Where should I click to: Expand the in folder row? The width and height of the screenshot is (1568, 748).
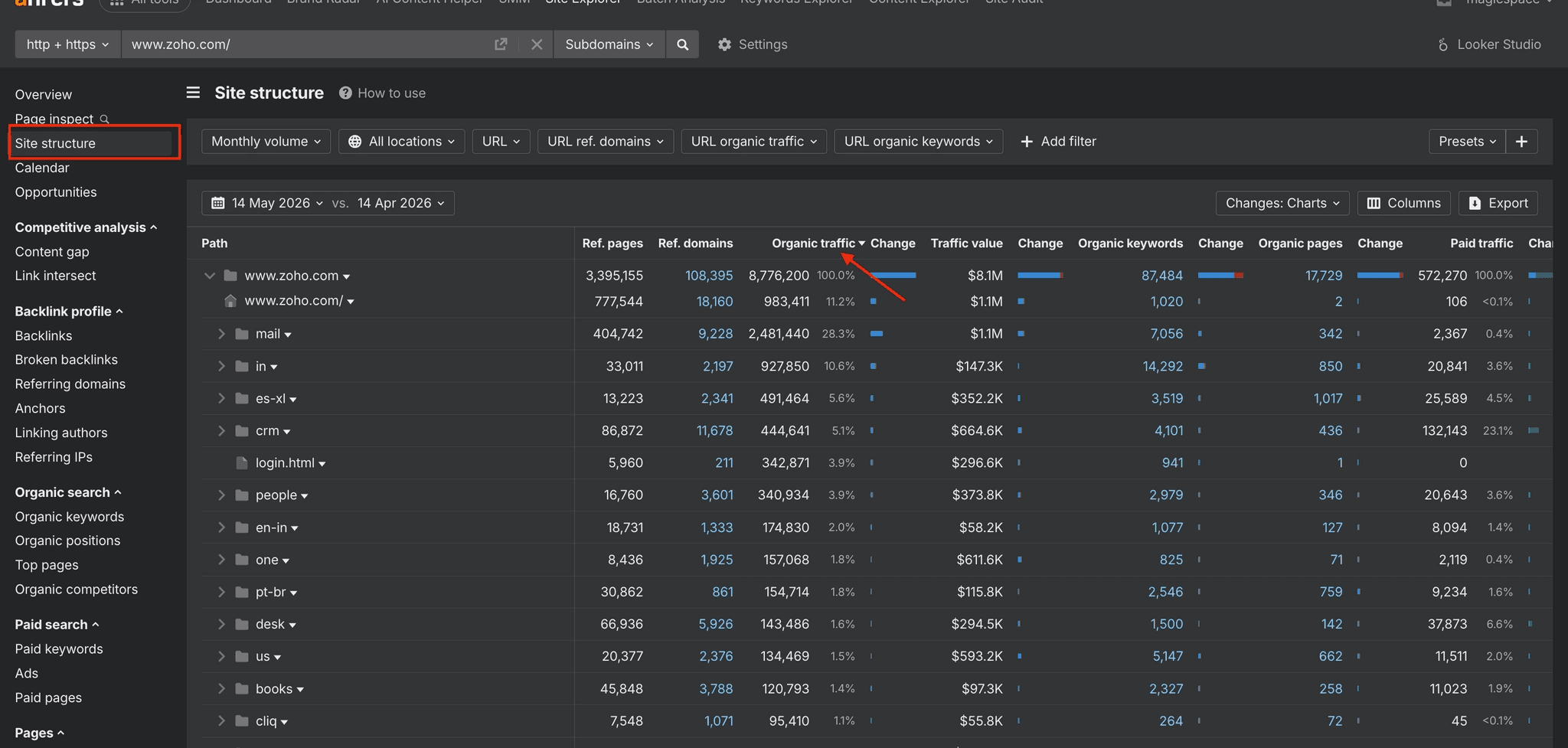(x=220, y=367)
